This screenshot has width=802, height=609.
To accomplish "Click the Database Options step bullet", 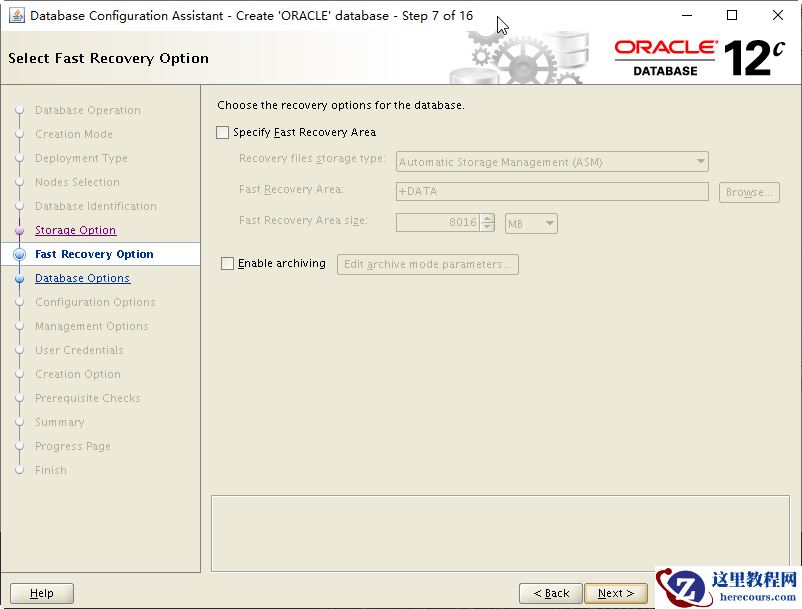I will click(x=19, y=279).
